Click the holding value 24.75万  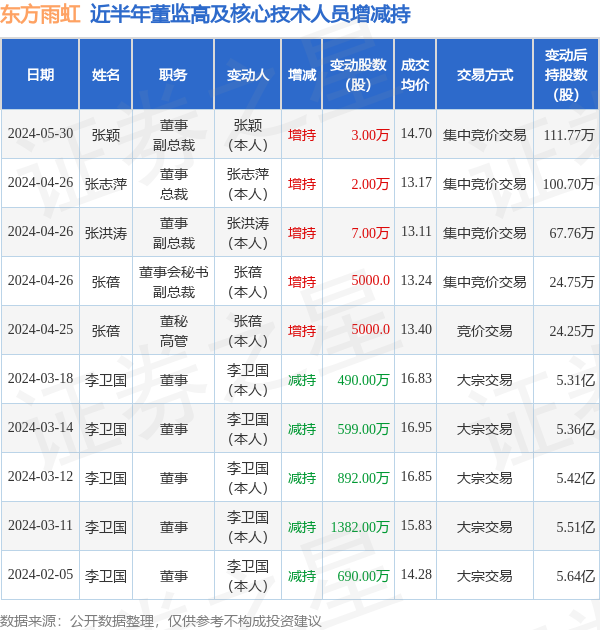(x=571, y=282)
